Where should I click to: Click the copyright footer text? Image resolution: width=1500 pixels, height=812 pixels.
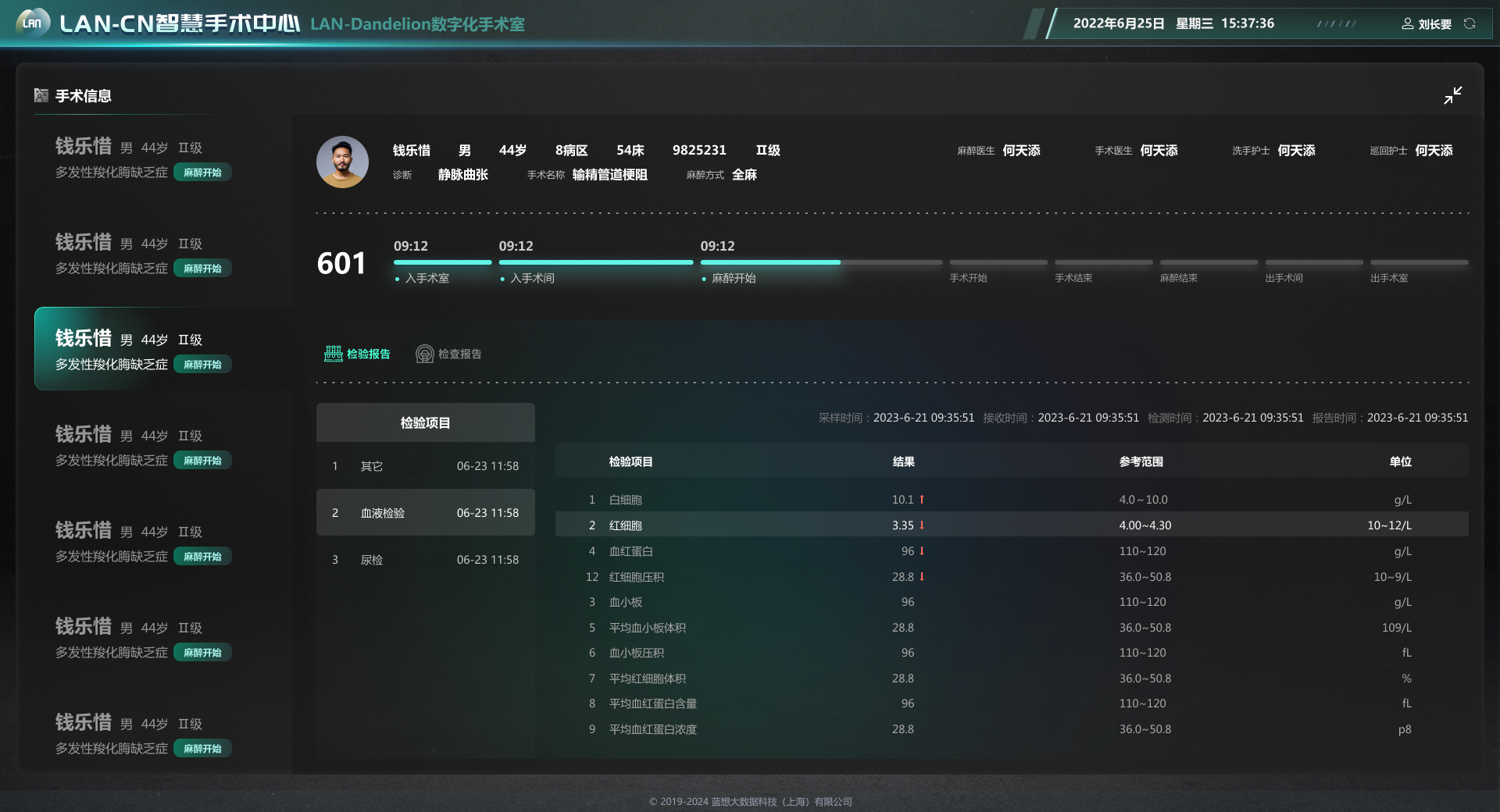click(x=751, y=802)
